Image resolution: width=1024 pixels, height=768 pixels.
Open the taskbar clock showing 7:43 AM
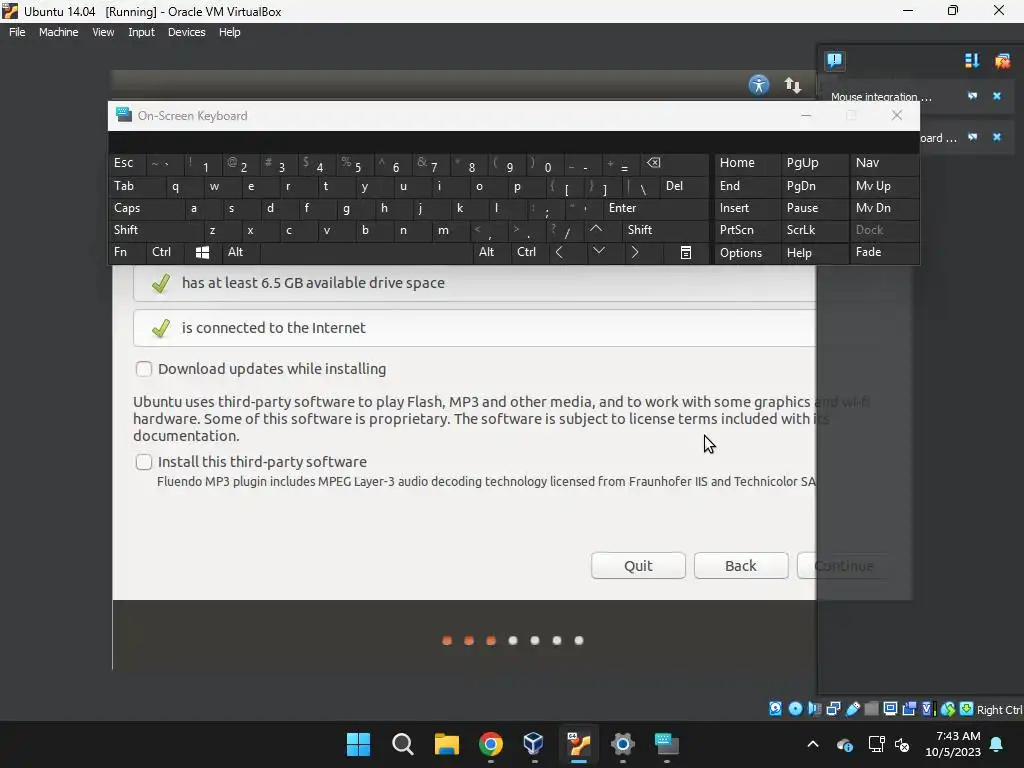pyautogui.click(x=953, y=744)
